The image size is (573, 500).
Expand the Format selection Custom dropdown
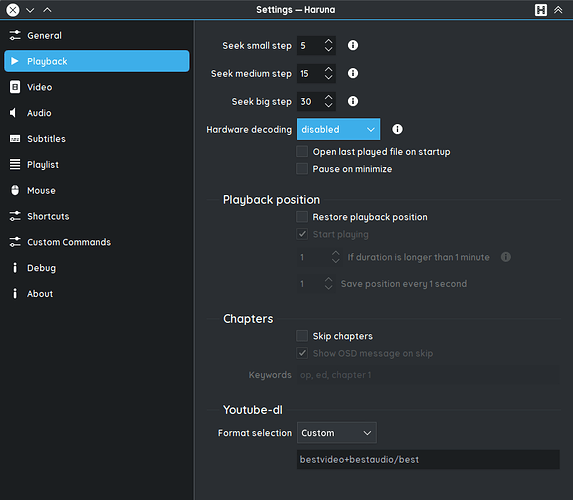coord(337,433)
